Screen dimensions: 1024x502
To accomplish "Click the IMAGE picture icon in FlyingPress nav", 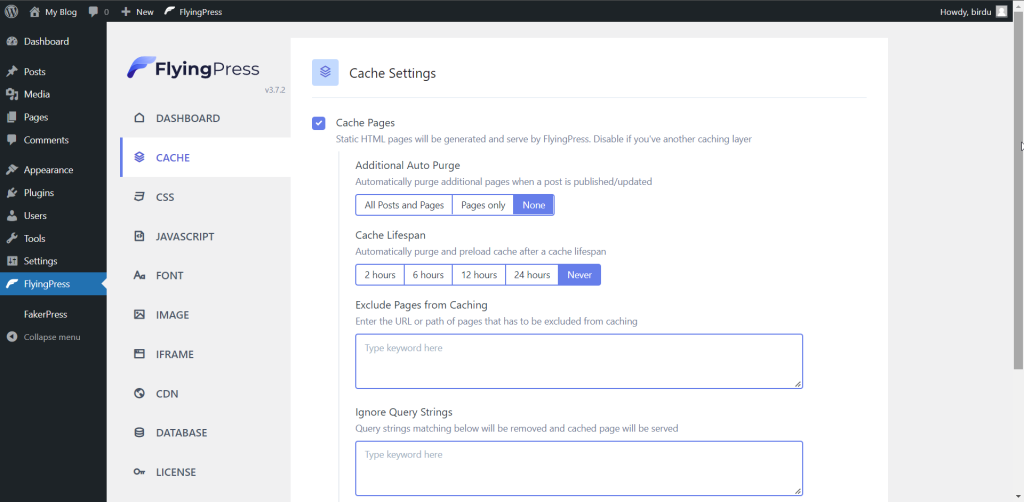I will (139, 315).
